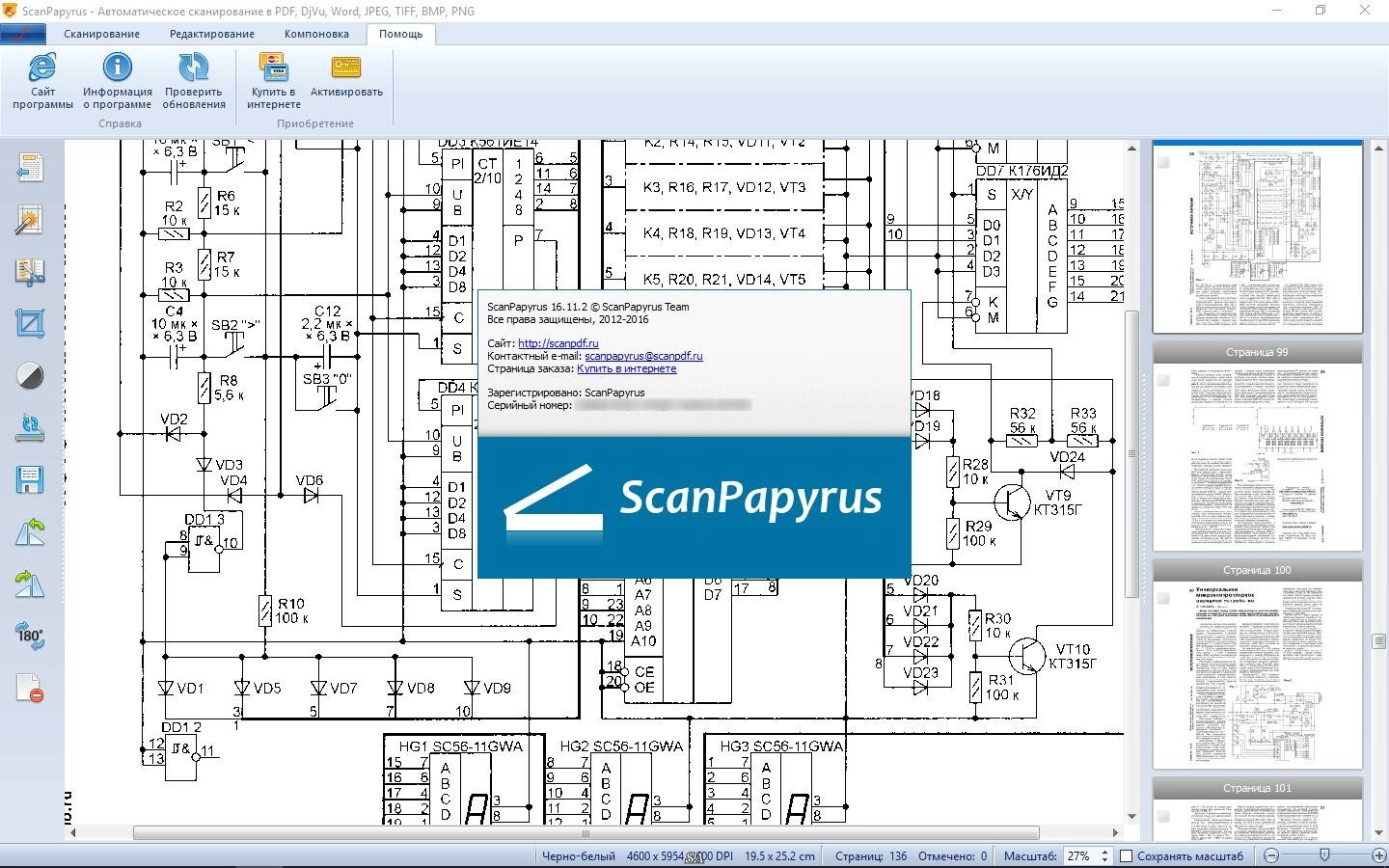Image resolution: width=1389 pixels, height=868 pixels.
Task: Click the application menu button at top-left
Action: pyautogui.click(x=23, y=33)
